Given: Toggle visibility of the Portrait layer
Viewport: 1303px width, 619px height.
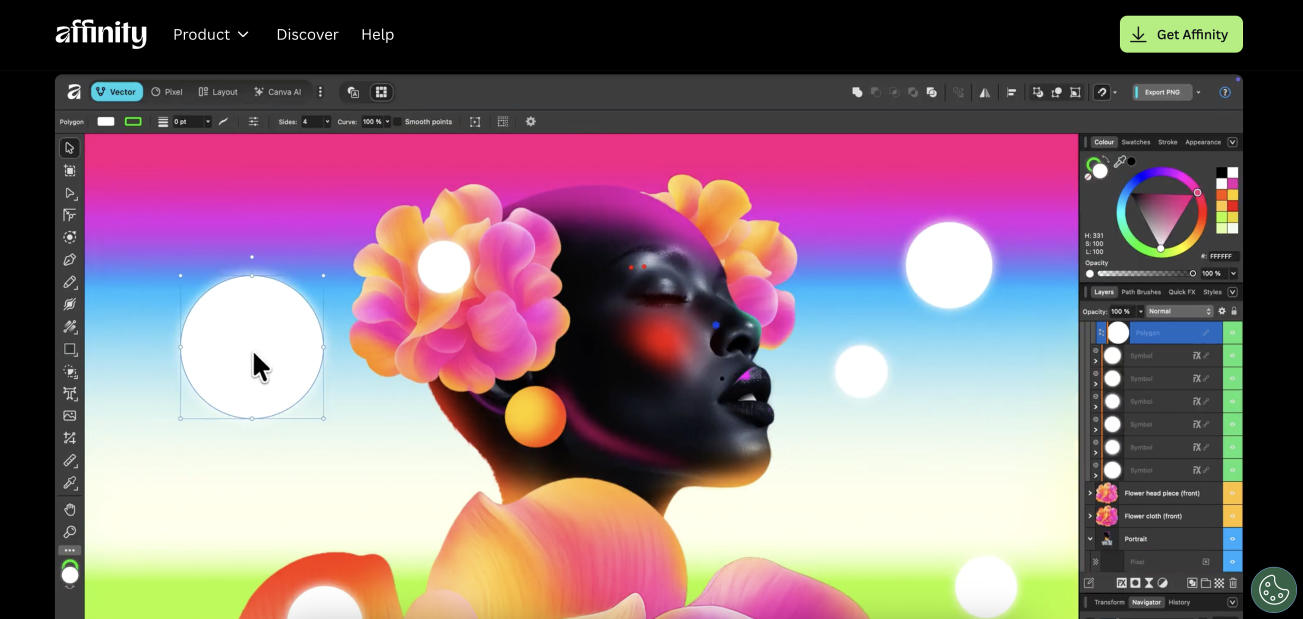Looking at the screenshot, I should (x=1232, y=539).
